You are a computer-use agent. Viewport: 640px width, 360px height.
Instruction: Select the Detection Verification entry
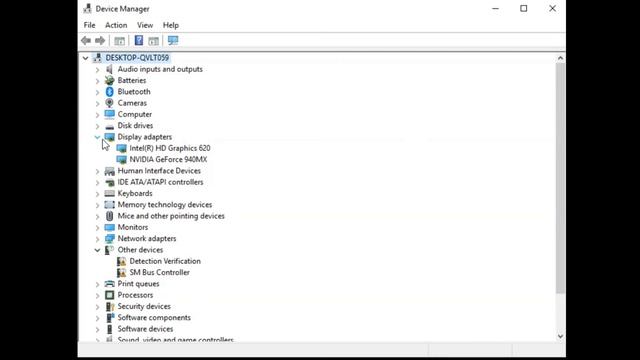click(165, 261)
